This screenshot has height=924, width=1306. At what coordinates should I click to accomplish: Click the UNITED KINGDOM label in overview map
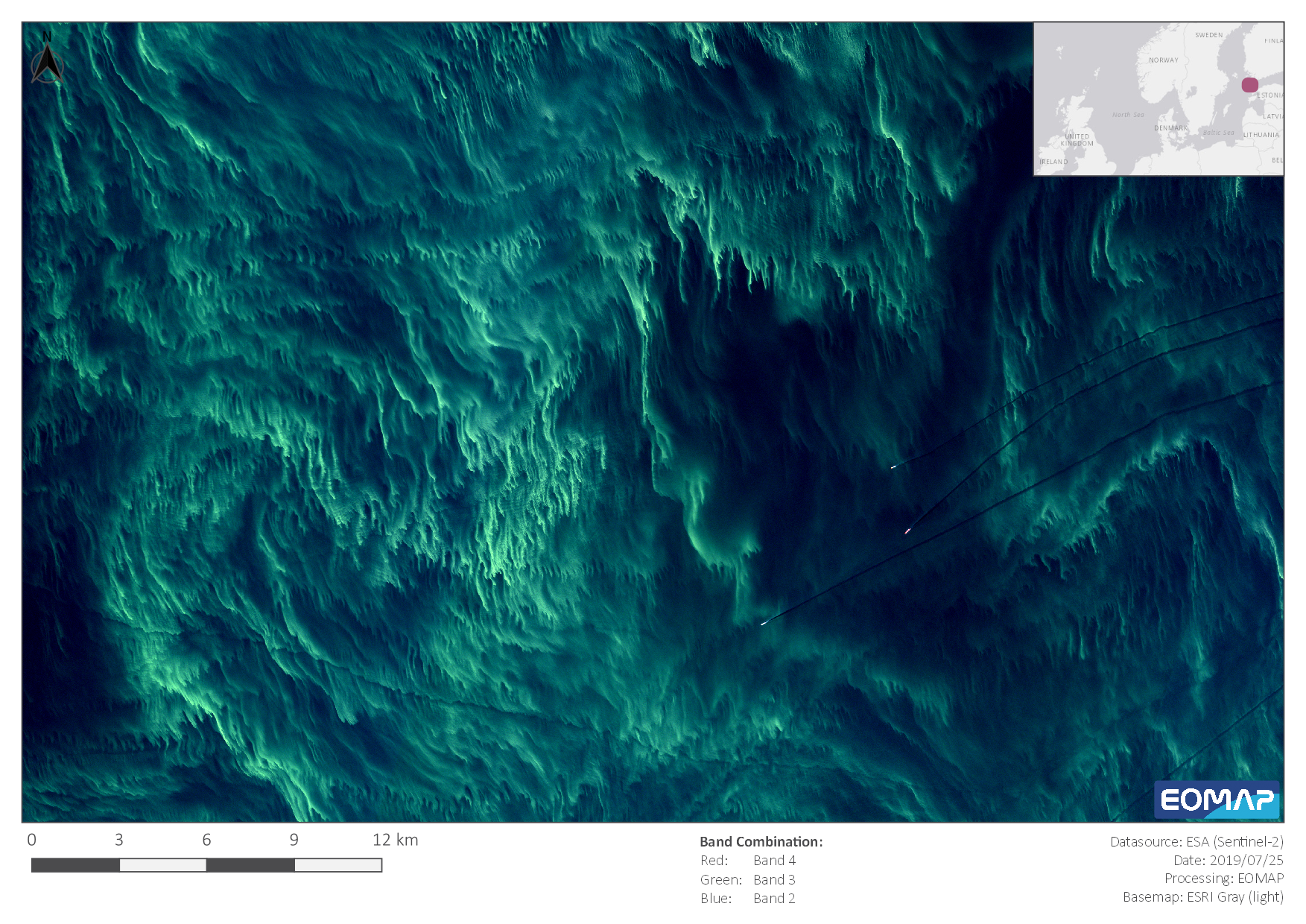pyautogui.click(x=1077, y=140)
